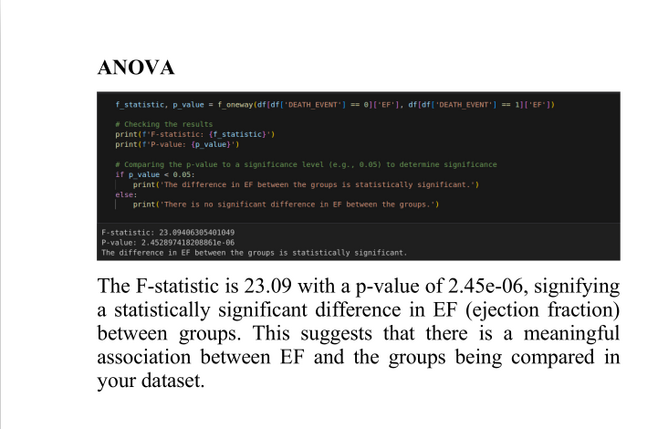Viewport: 658px width, 429px height.
Task: Click the f_oneway function call in code
Action: pyautogui.click(x=230, y=105)
